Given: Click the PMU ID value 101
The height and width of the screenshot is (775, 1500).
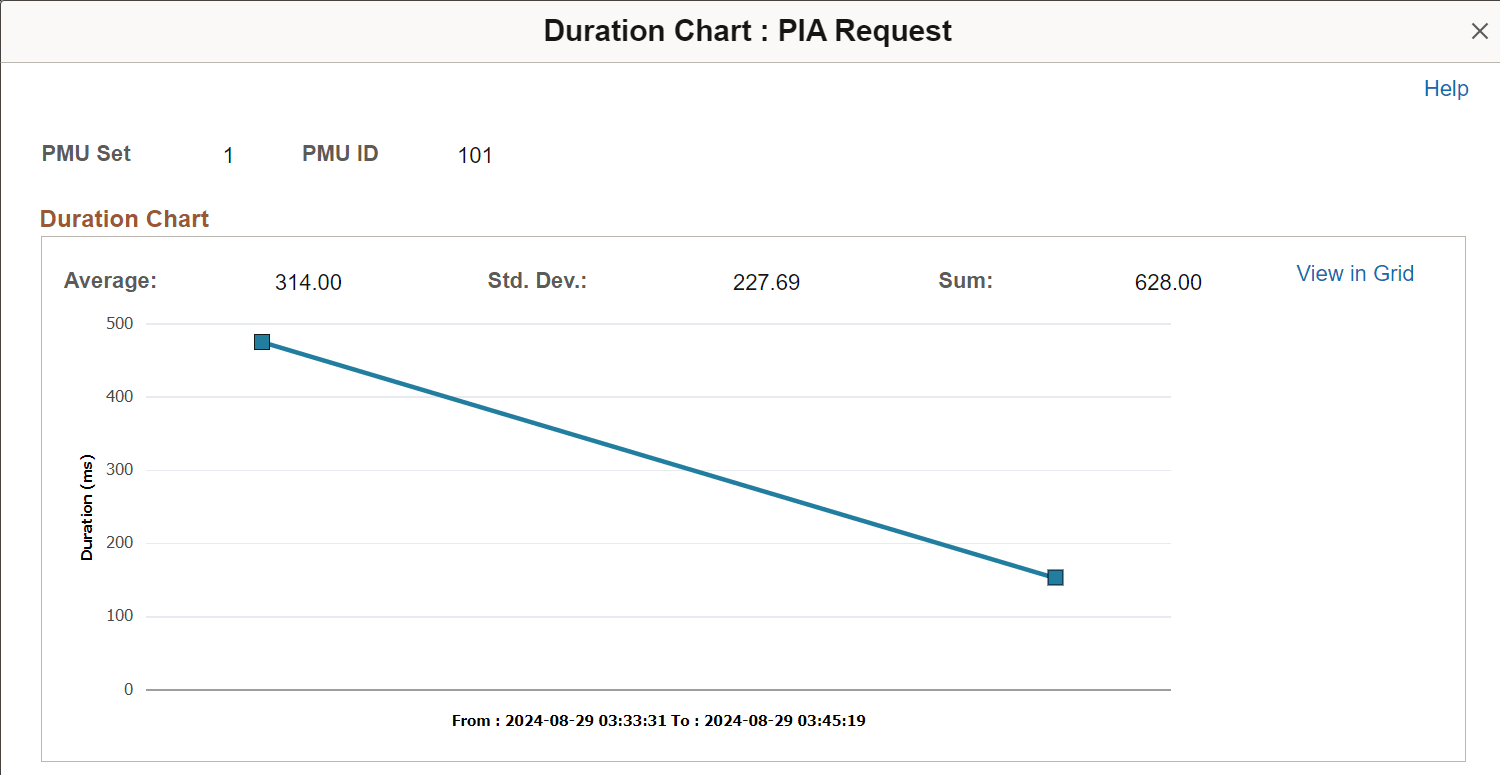Looking at the screenshot, I should pyautogui.click(x=475, y=155).
